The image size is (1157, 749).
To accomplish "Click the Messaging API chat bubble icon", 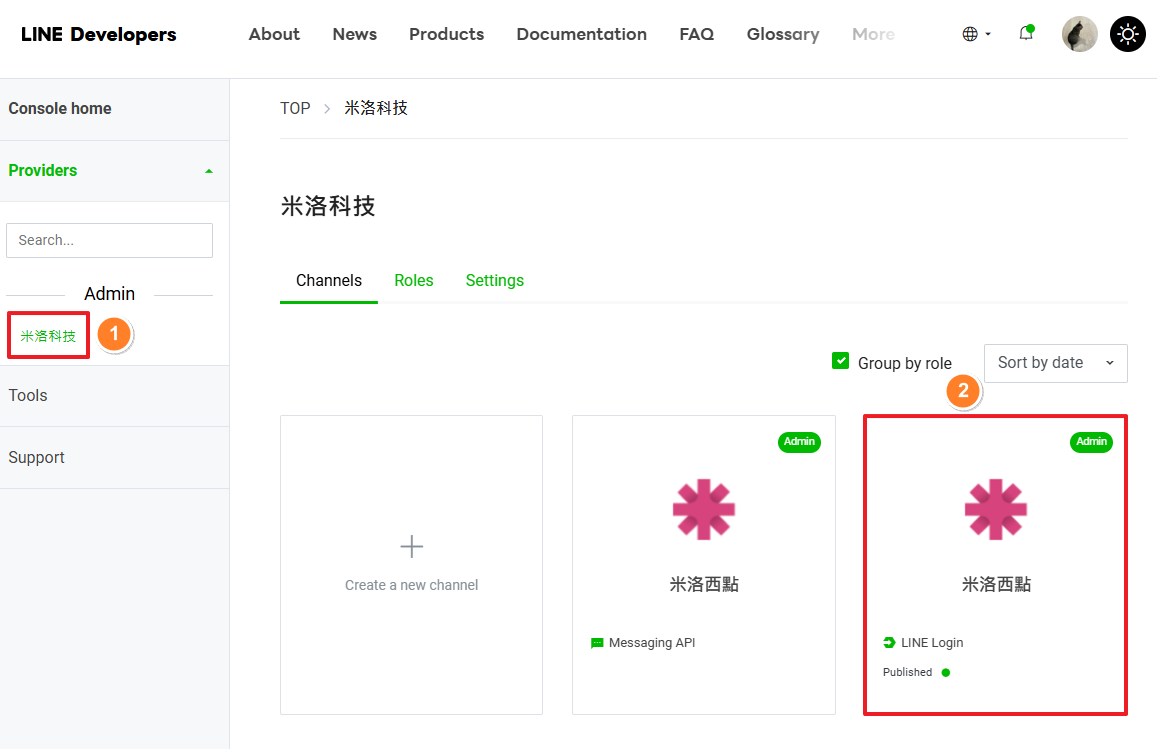I will (597, 643).
